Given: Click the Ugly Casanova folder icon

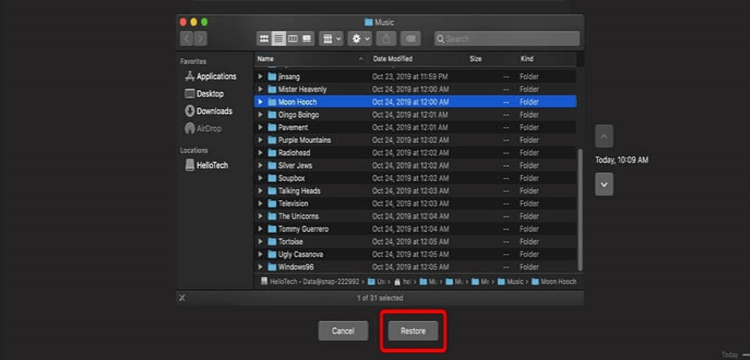Looking at the screenshot, I should click(272, 254).
